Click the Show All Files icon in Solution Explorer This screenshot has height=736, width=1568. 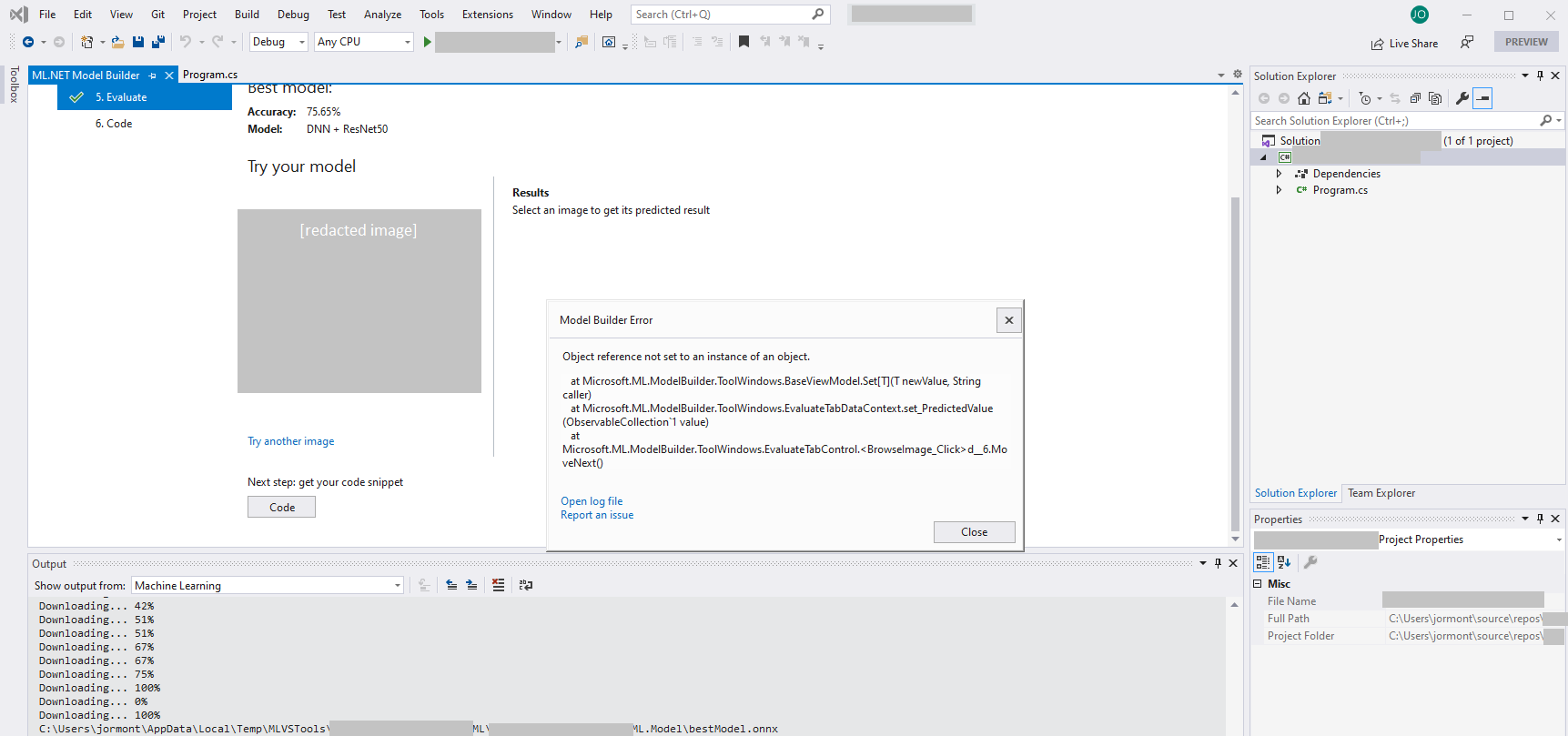point(1435,98)
